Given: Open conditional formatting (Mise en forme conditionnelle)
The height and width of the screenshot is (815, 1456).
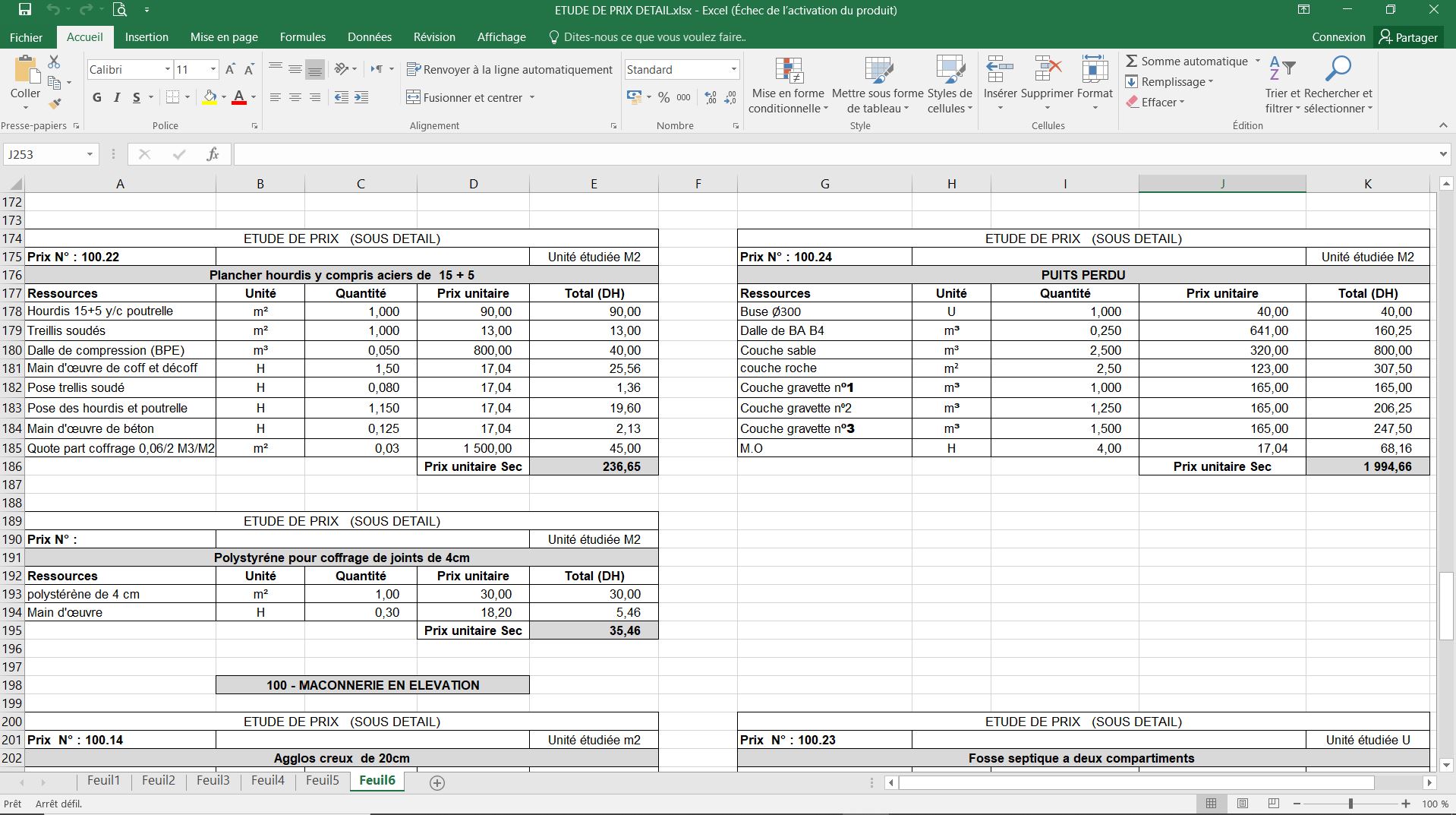Looking at the screenshot, I should pos(788,84).
